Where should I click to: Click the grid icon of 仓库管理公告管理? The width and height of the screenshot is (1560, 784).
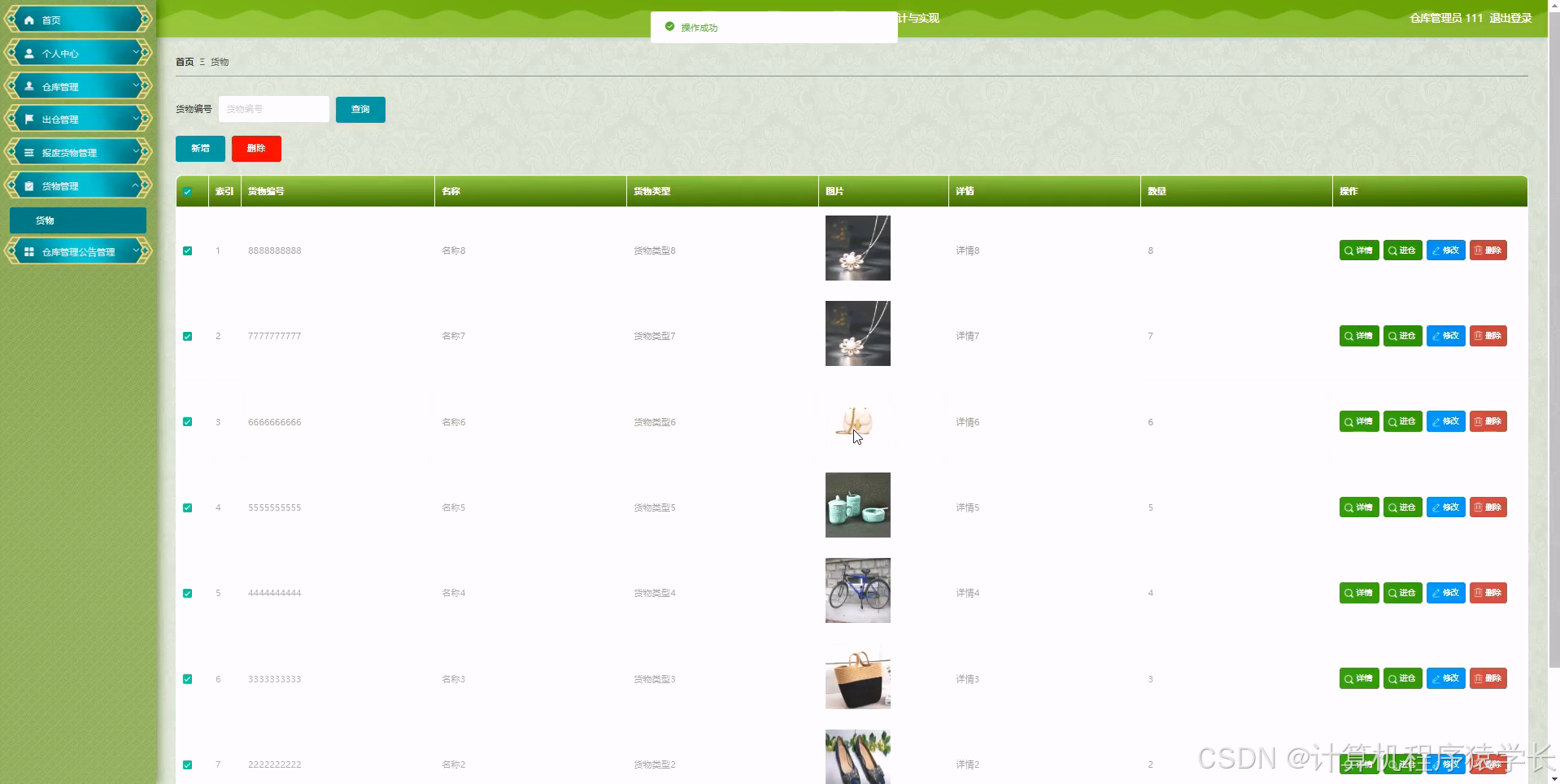pyautogui.click(x=29, y=252)
